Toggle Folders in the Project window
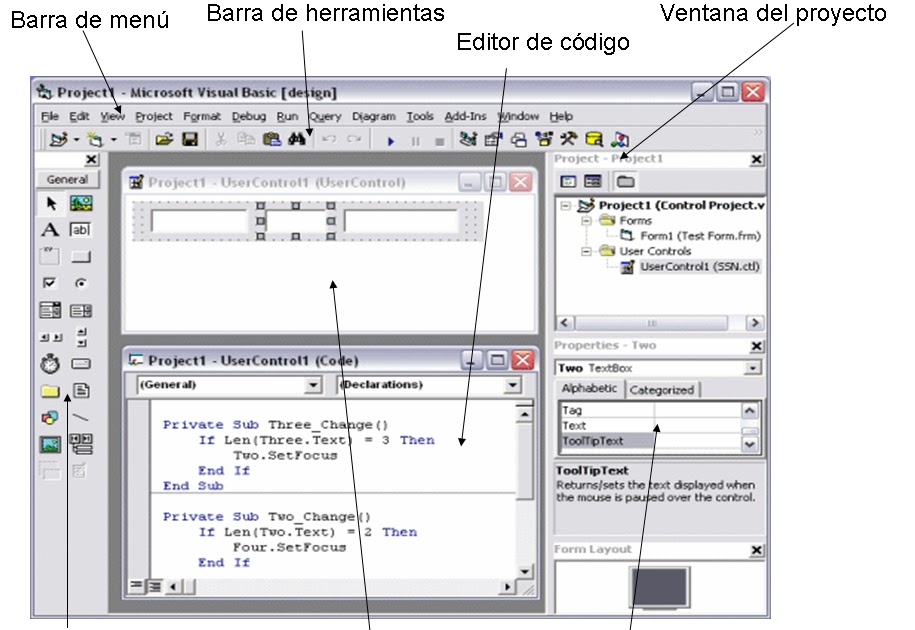 pyautogui.click(x=626, y=181)
